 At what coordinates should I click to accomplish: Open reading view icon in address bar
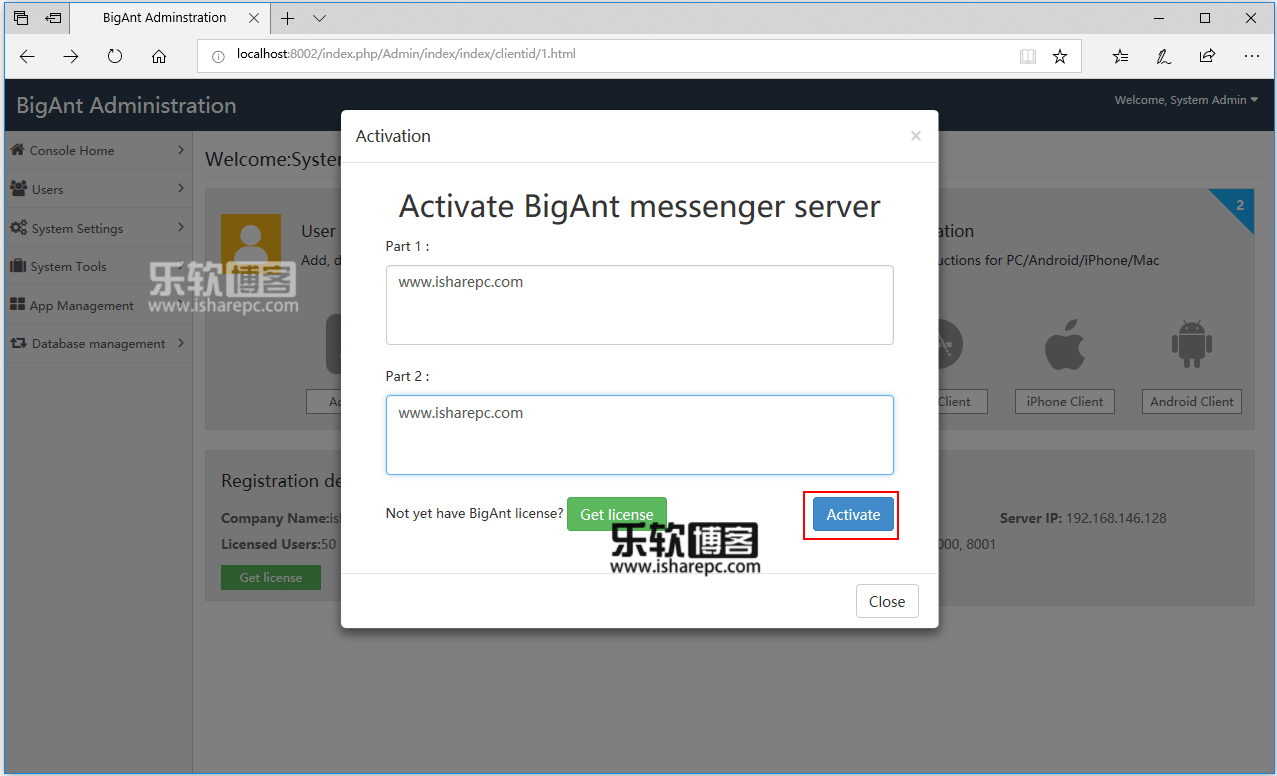pyautogui.click(x=1028, y=57)
